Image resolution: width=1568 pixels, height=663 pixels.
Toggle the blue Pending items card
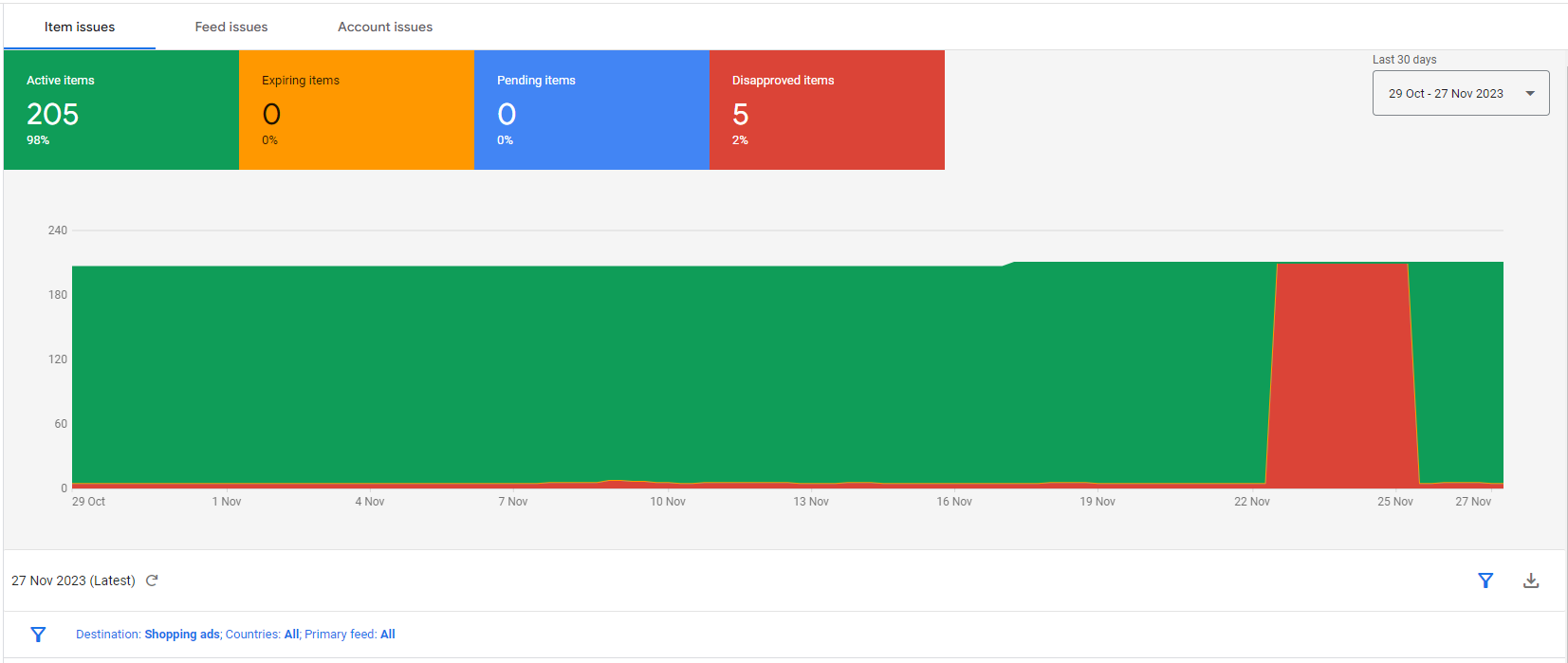tap(591, 110)
